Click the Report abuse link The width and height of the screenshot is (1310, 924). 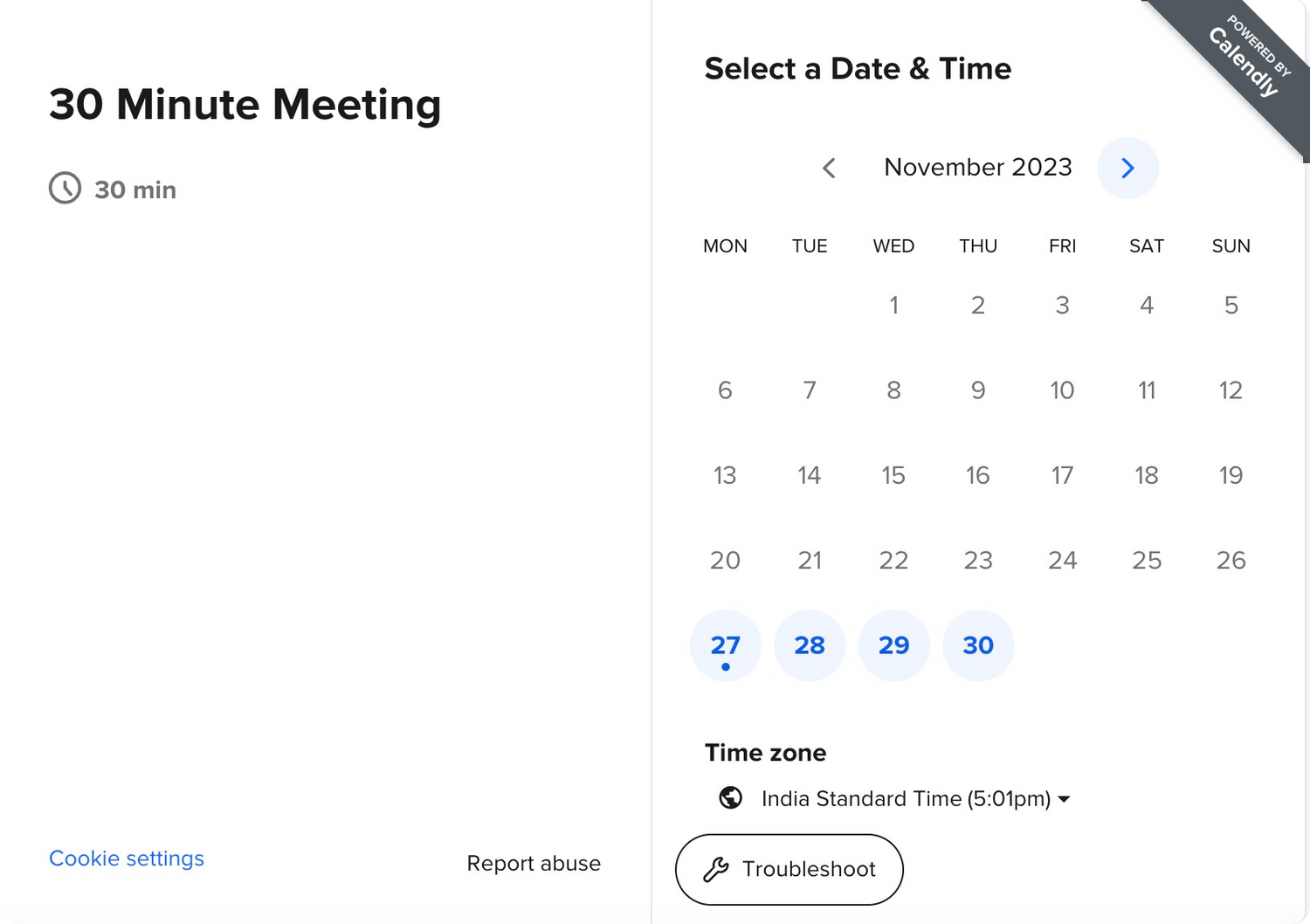(x=534, y=864)
